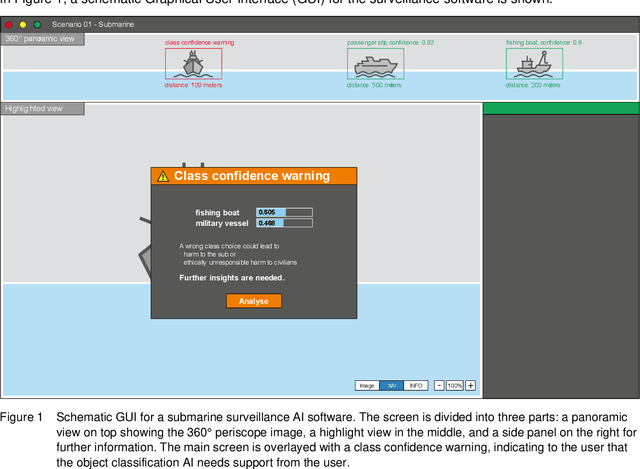
Task: Click the 100% zoom level field
Action: click(x=454, y=385)
